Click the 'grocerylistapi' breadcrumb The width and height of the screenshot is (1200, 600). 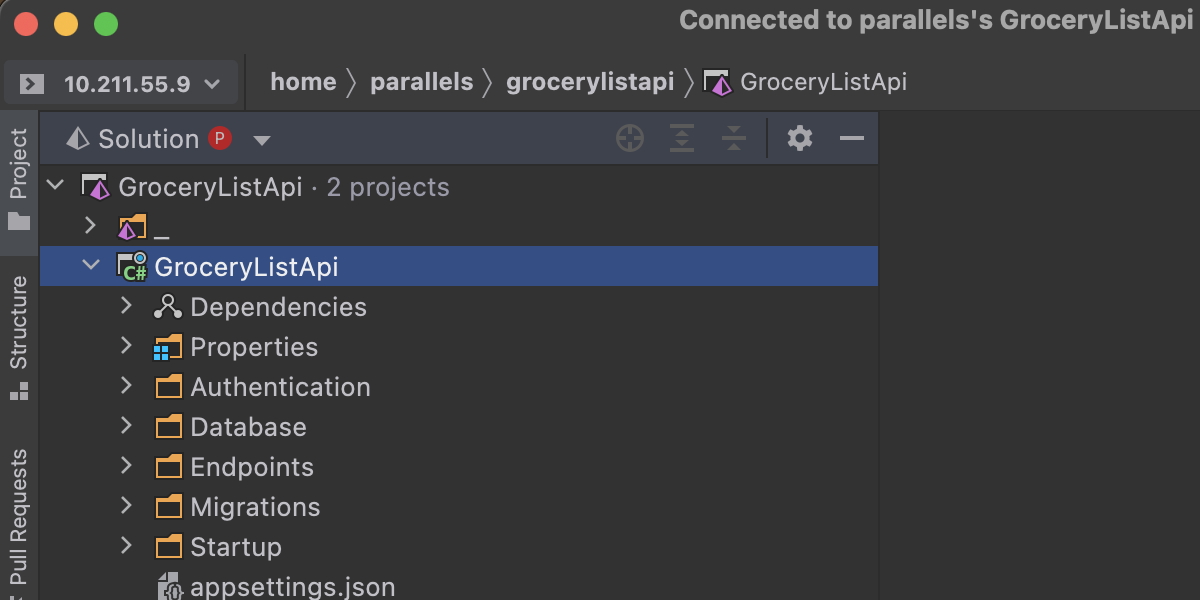tap(590, 82)
